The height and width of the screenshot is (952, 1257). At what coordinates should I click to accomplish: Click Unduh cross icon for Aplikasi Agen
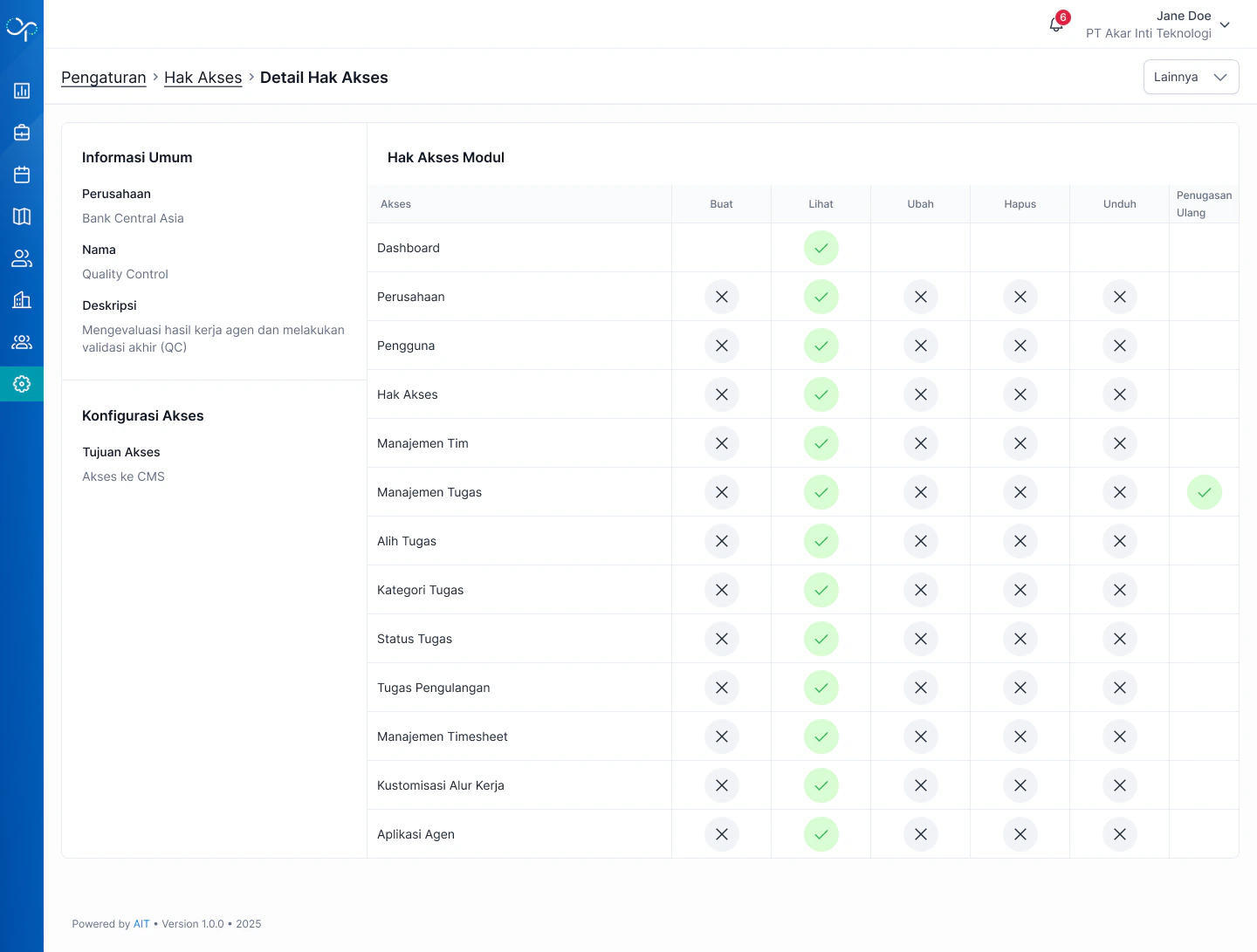[x=1120, y=834]
